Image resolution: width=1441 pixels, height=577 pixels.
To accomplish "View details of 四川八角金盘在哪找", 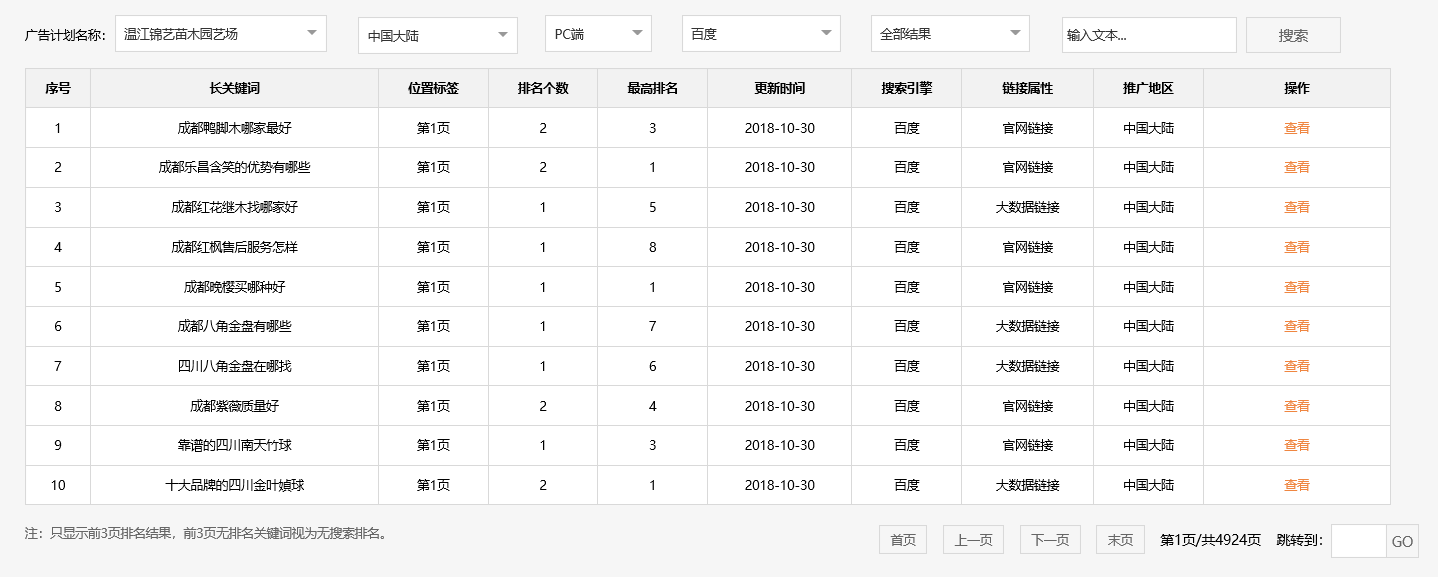I will point(1296,366).
